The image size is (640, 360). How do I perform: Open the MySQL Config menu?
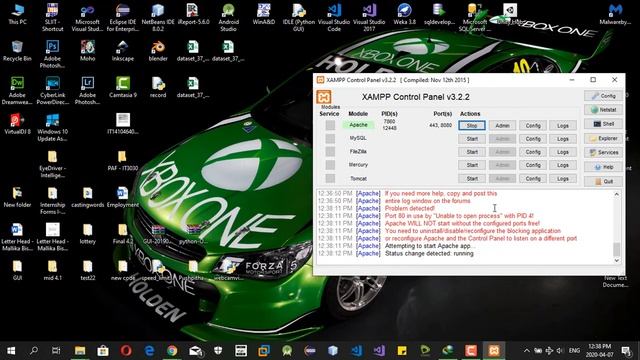pos(533,139)
